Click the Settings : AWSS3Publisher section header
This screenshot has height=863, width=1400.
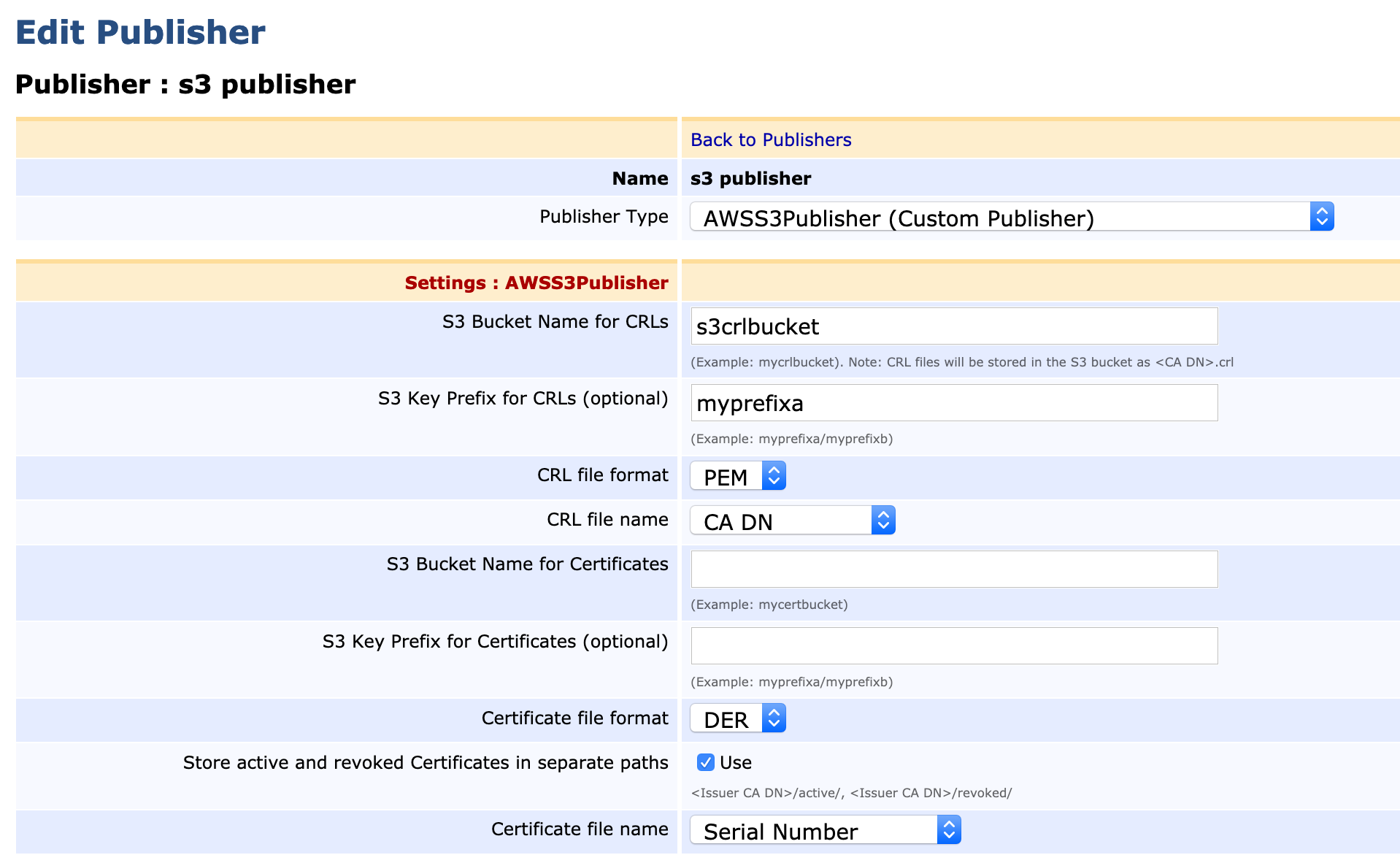click(536, 283)
